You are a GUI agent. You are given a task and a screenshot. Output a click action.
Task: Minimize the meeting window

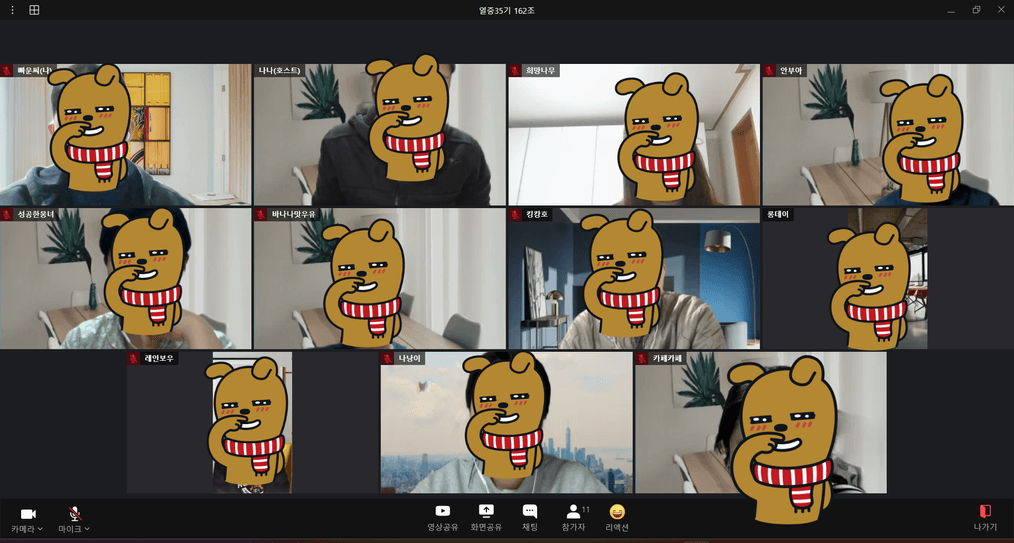(x=951, y=10)
